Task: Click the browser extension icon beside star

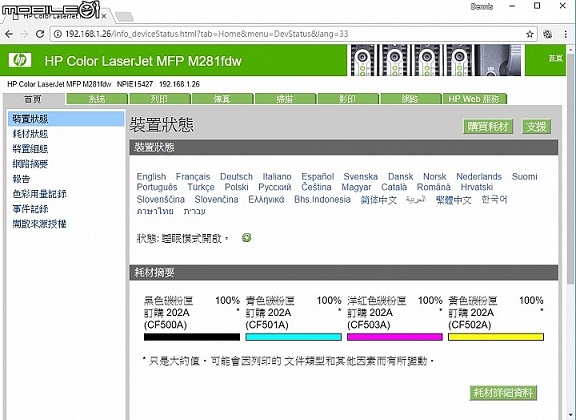Action: tap(547, 34)
